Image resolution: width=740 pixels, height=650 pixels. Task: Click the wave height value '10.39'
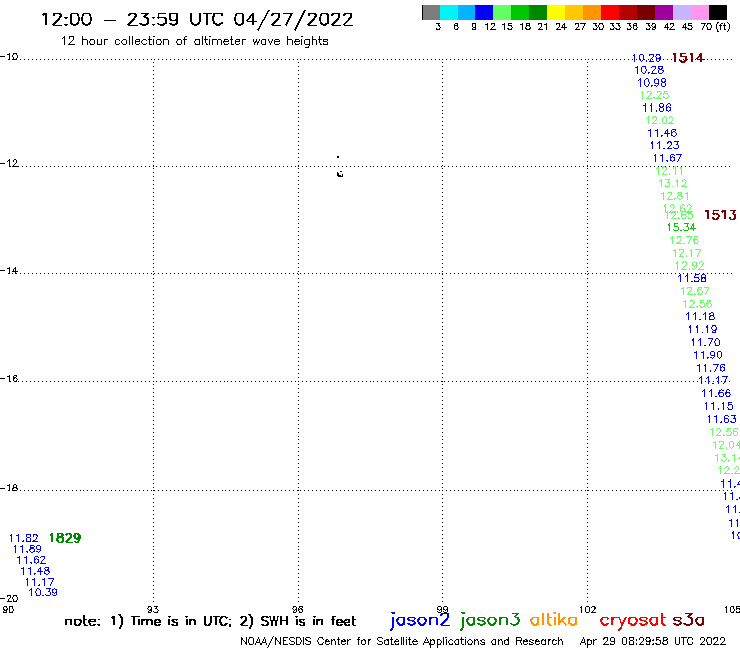[42, 592]
